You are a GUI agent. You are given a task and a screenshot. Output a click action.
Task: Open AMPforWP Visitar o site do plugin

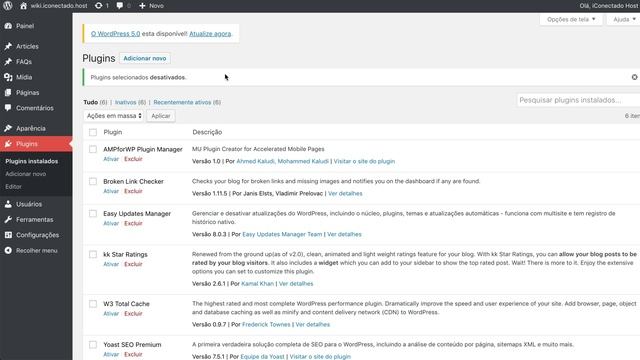[364, 161]
